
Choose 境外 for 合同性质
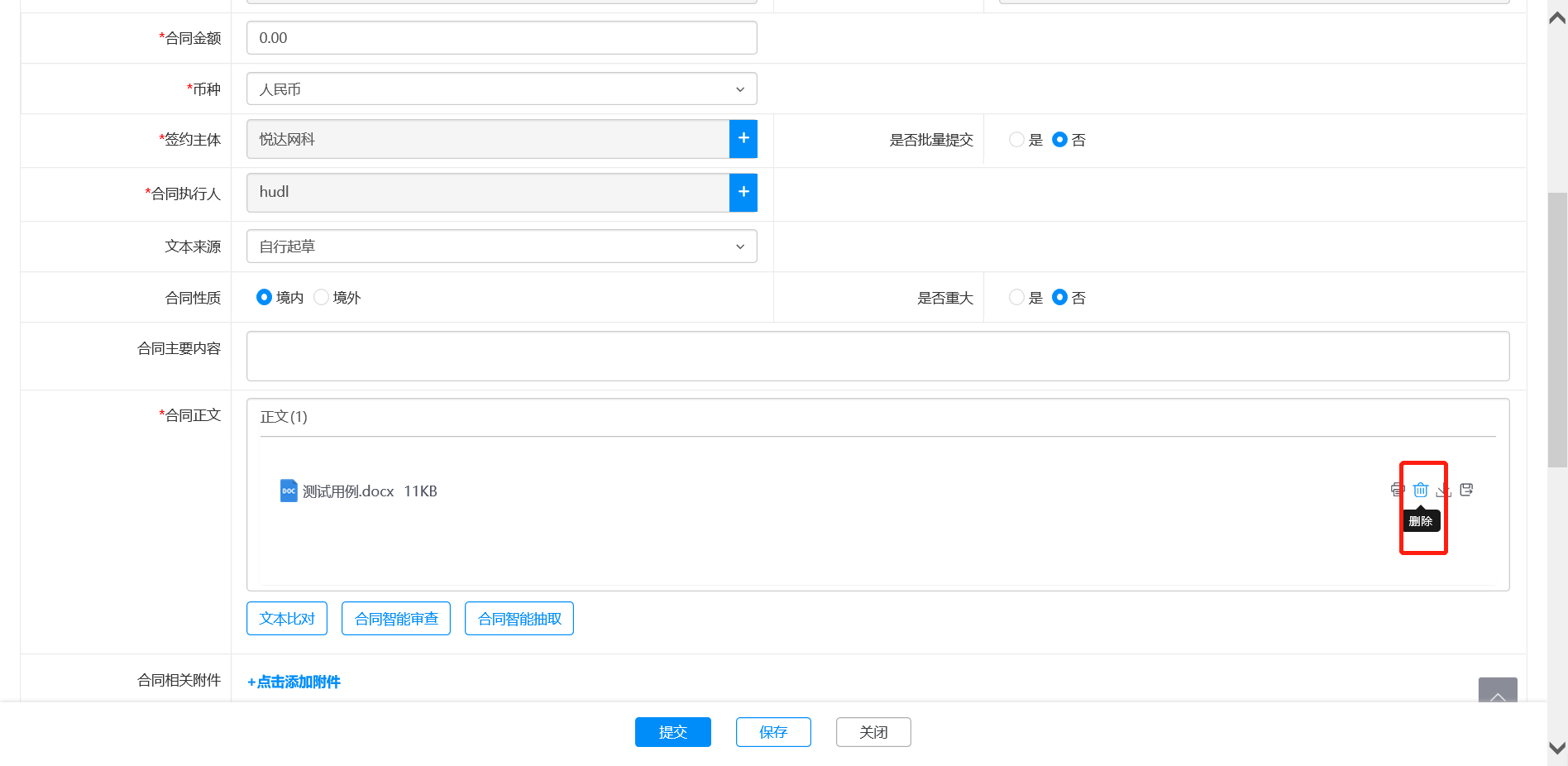pyautogui.click(x=322, y=297)
